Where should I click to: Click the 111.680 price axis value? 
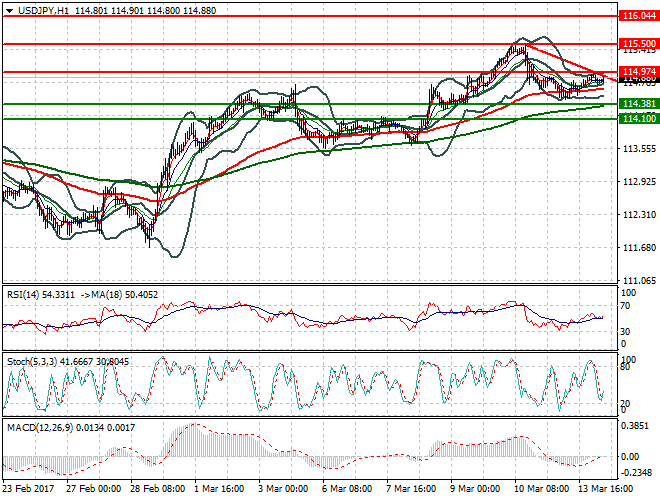(x=639, y=247)
